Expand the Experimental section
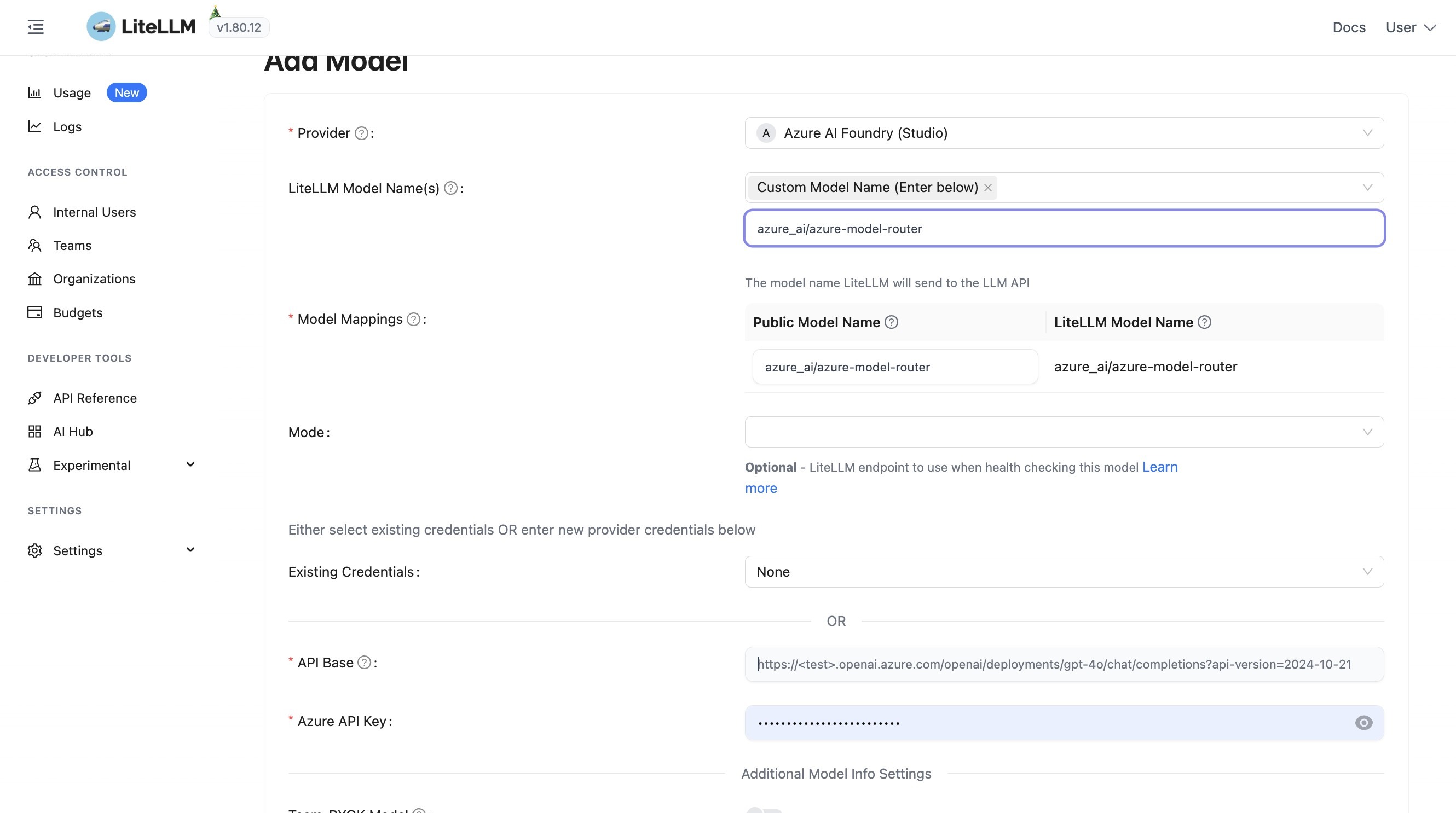Image resolution: width=1456 pixels, height=813 pixels. (x=190, y=464)
